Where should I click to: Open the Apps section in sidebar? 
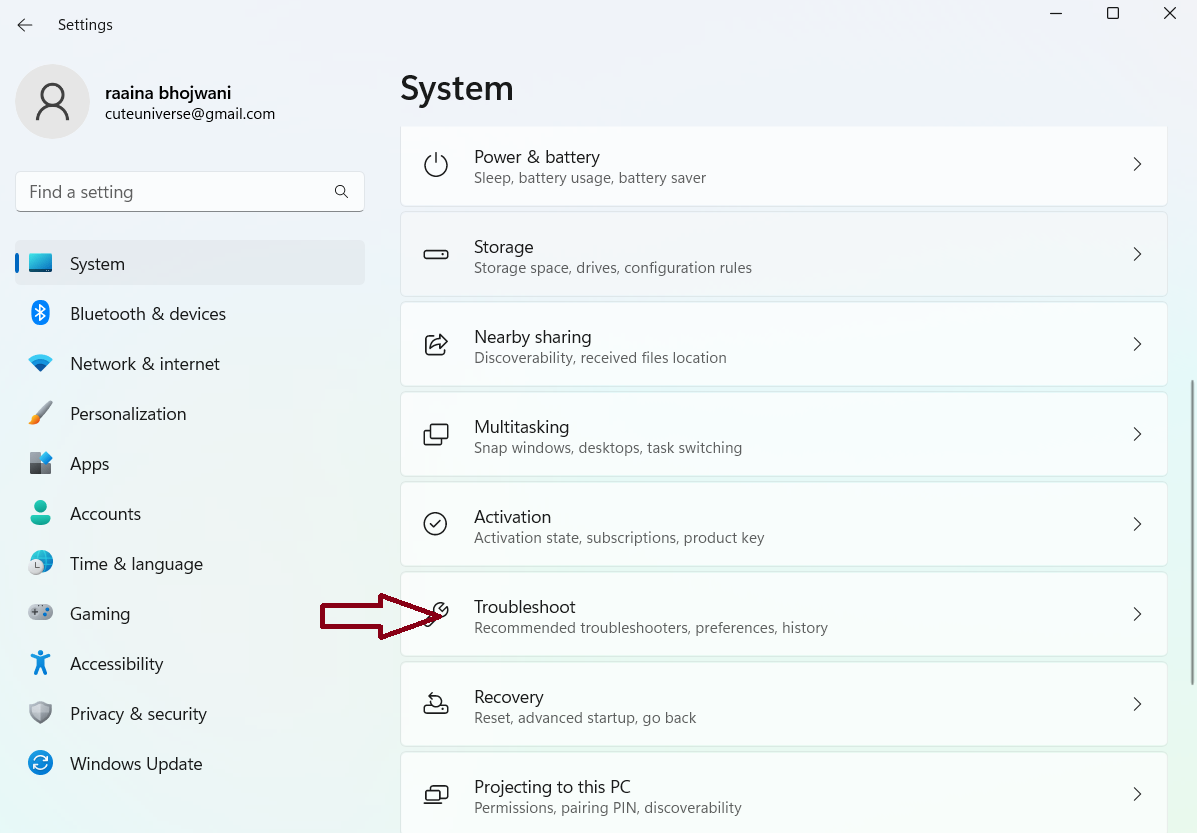coord(89,464)
